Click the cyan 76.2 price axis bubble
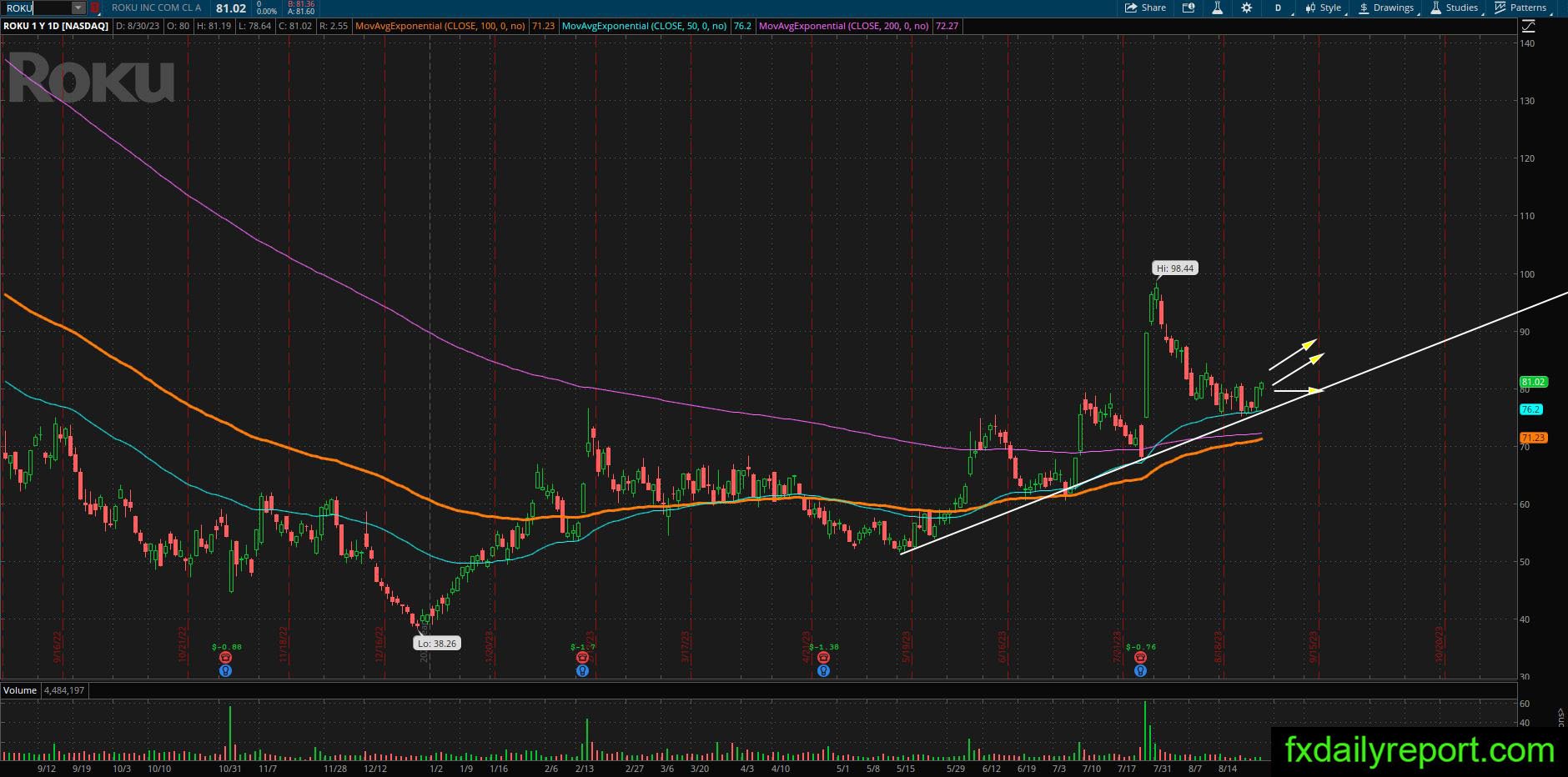 tap(1530, 409)
